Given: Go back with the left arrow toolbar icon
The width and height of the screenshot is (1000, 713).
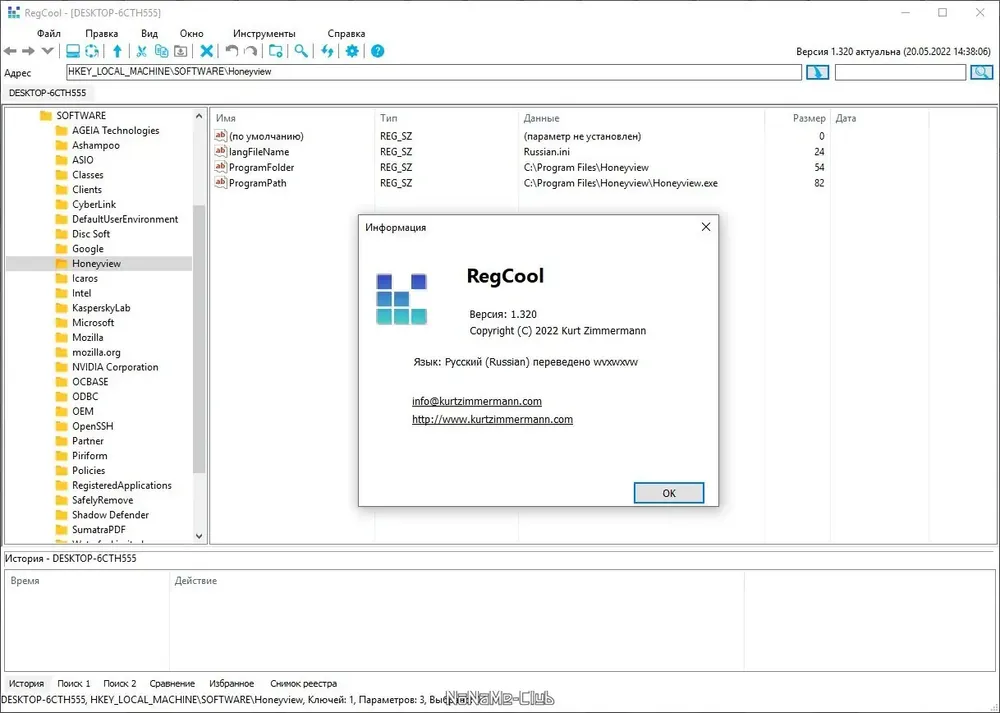Looking at the screenshot, I should (10, 51).
